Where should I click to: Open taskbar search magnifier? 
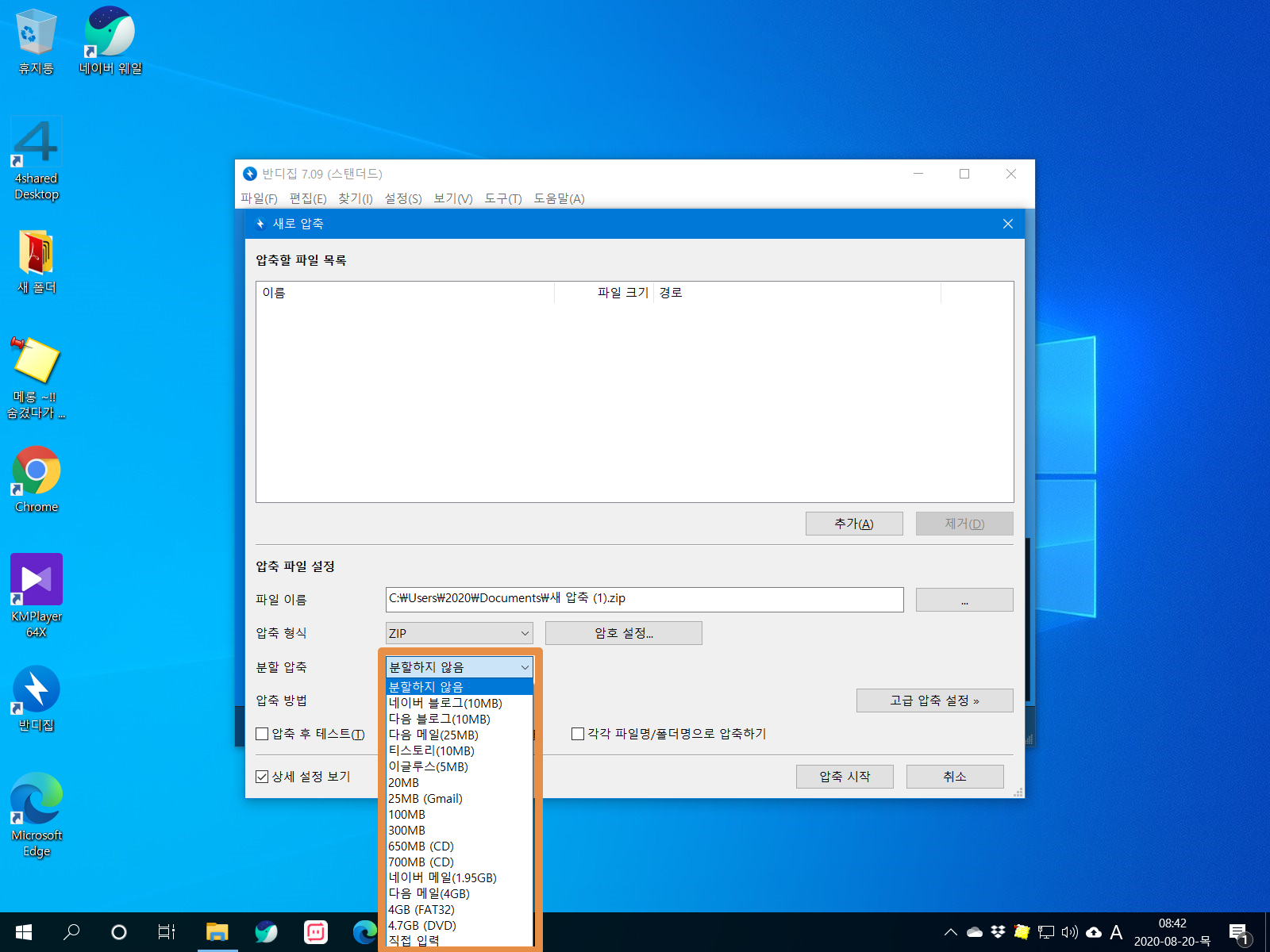point(71,932)
